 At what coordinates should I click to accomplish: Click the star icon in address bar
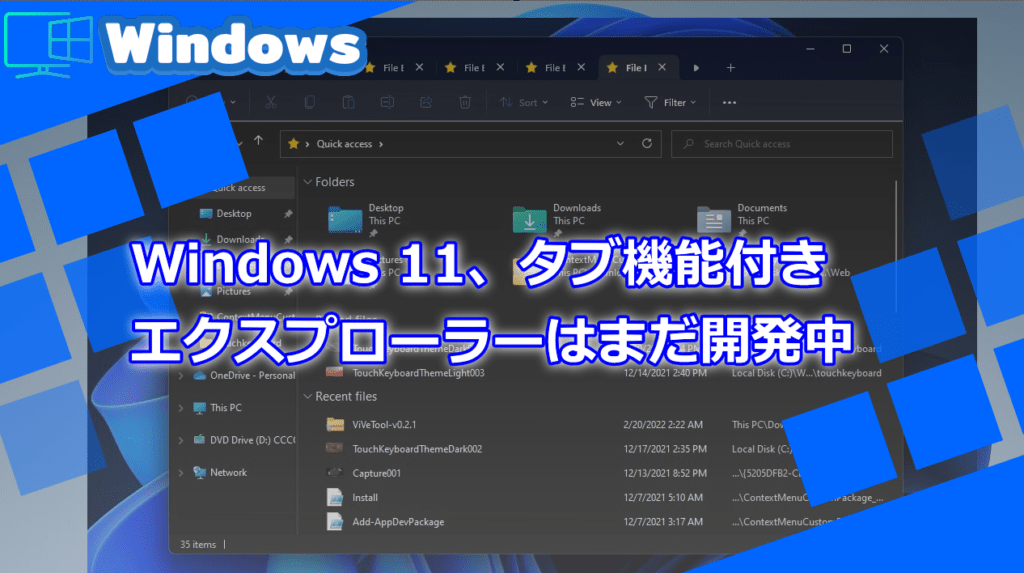[294, 144]
